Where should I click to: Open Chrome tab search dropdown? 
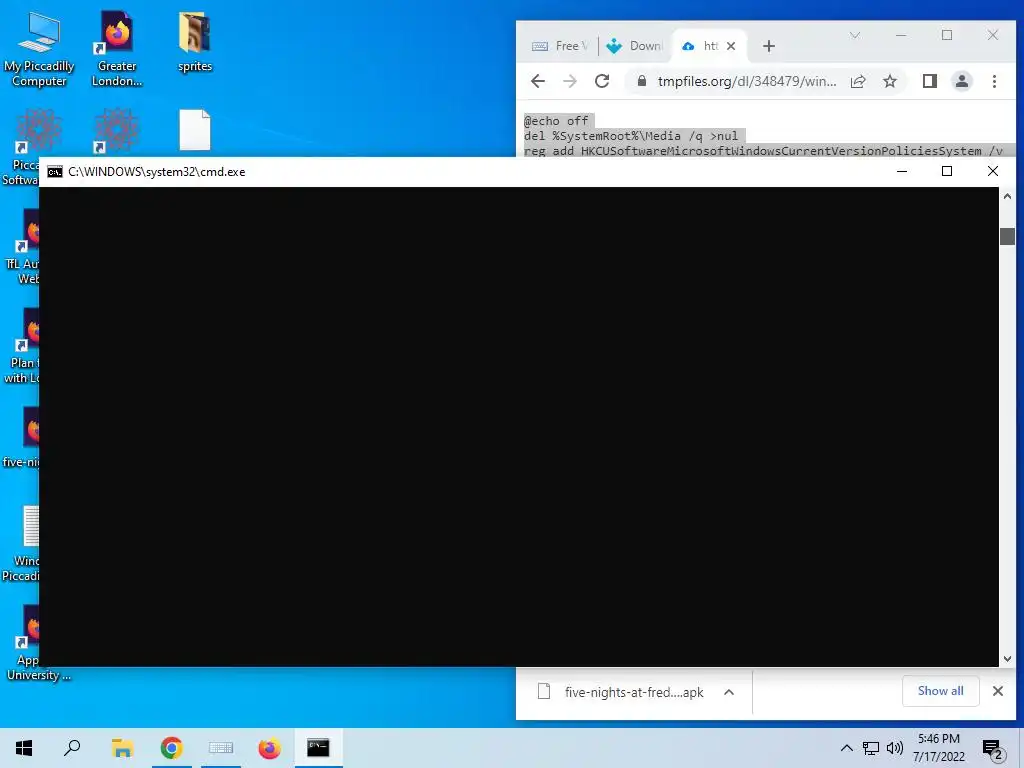coord(855,35)
